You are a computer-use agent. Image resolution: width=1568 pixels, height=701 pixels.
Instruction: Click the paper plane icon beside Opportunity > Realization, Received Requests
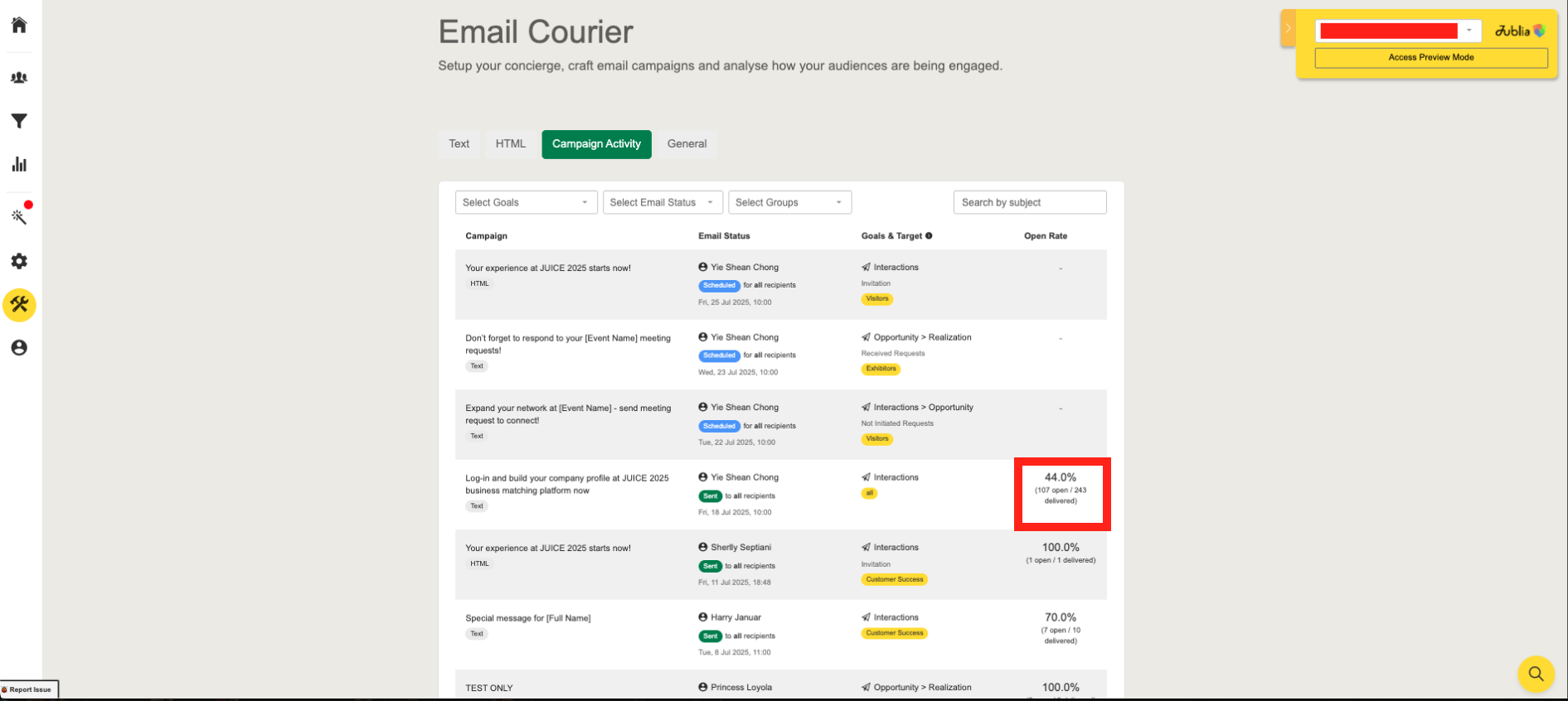866,337
